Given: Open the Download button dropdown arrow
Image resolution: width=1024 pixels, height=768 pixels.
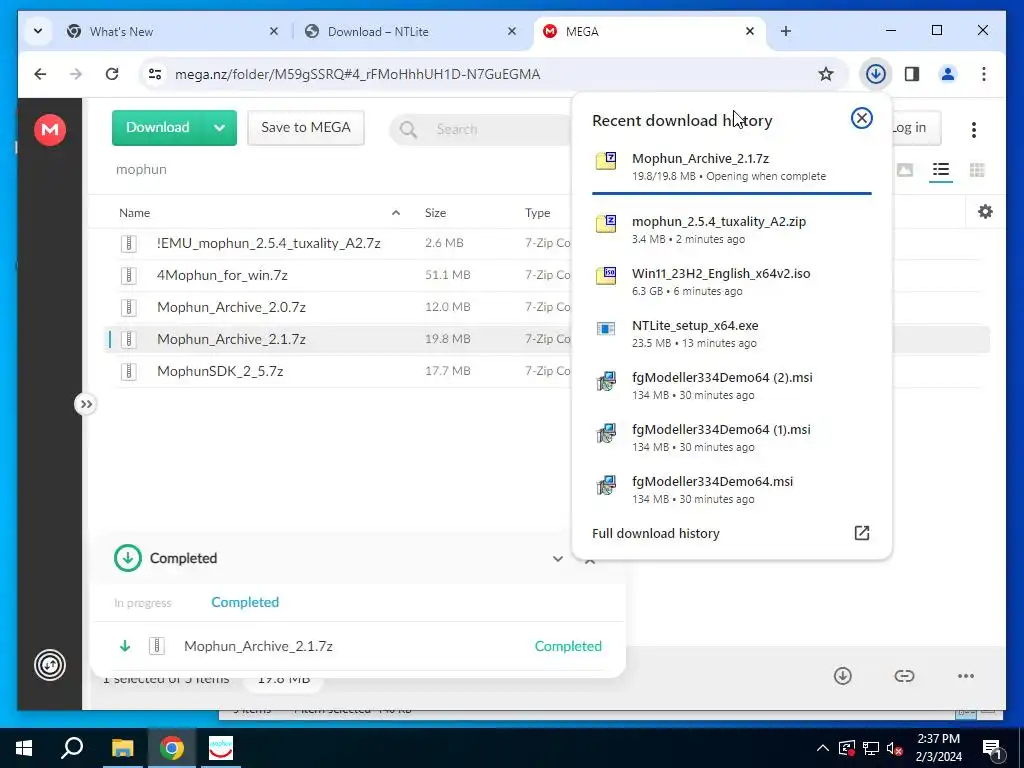Looking at the screenshot, I should pyautogui.click(x=219, y=128).
